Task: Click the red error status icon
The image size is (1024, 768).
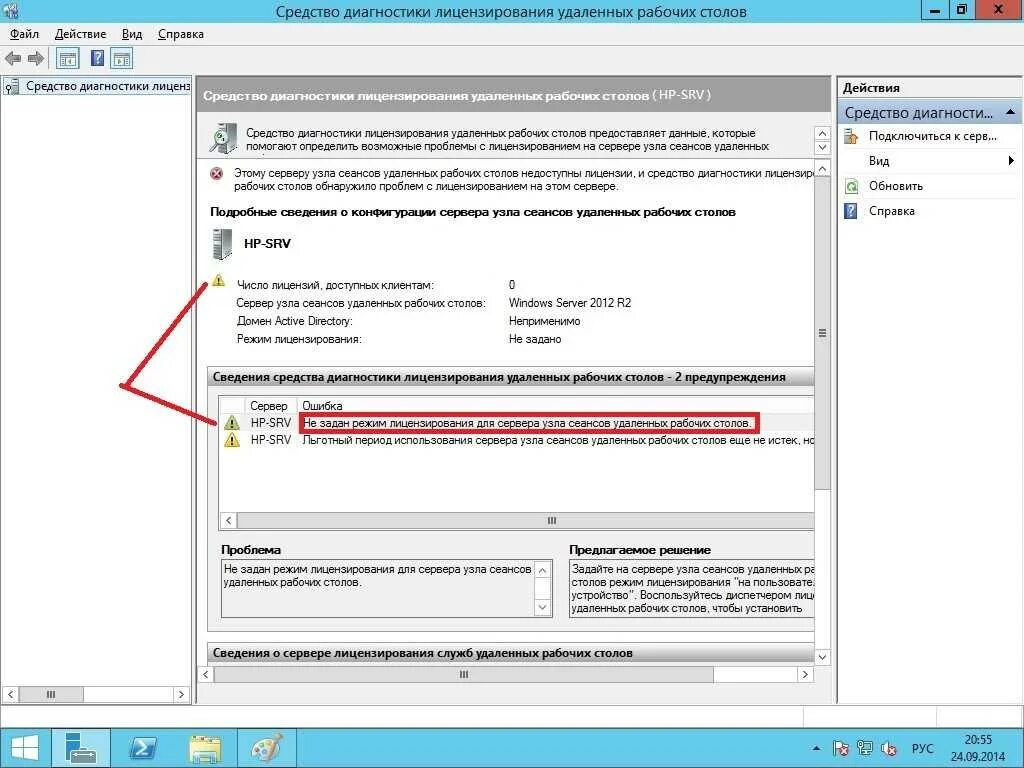Action: pos(216,174)
